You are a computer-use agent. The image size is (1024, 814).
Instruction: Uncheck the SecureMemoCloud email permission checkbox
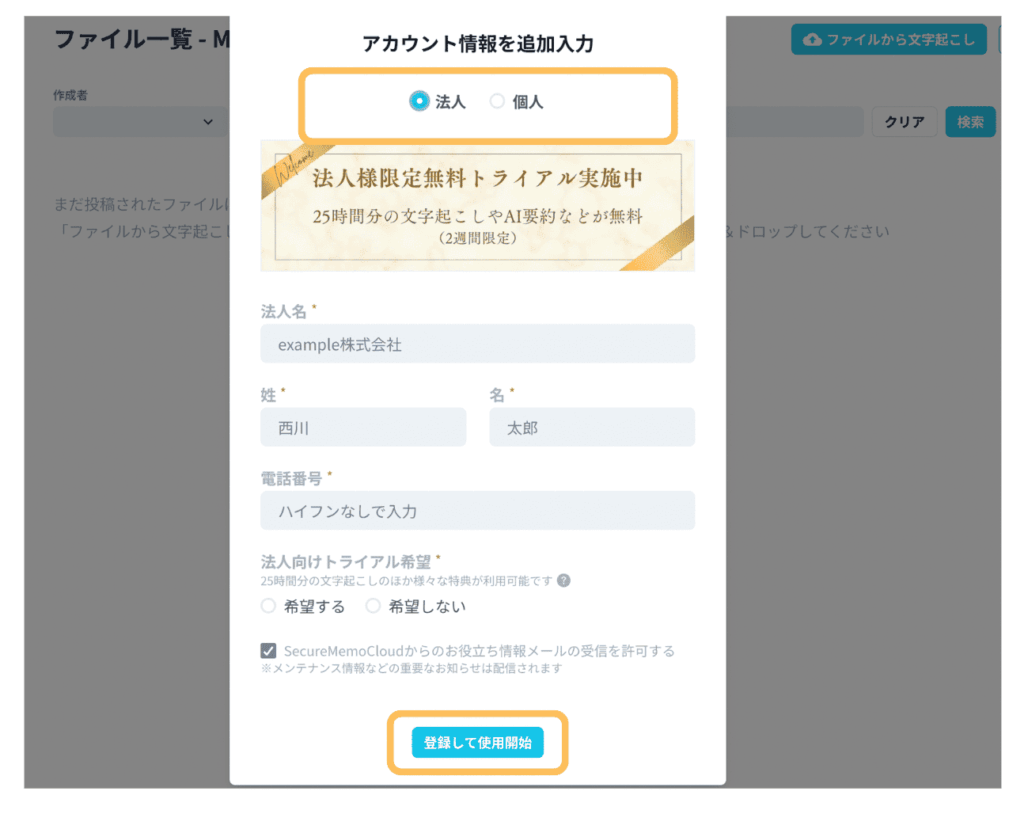point(268,650)
